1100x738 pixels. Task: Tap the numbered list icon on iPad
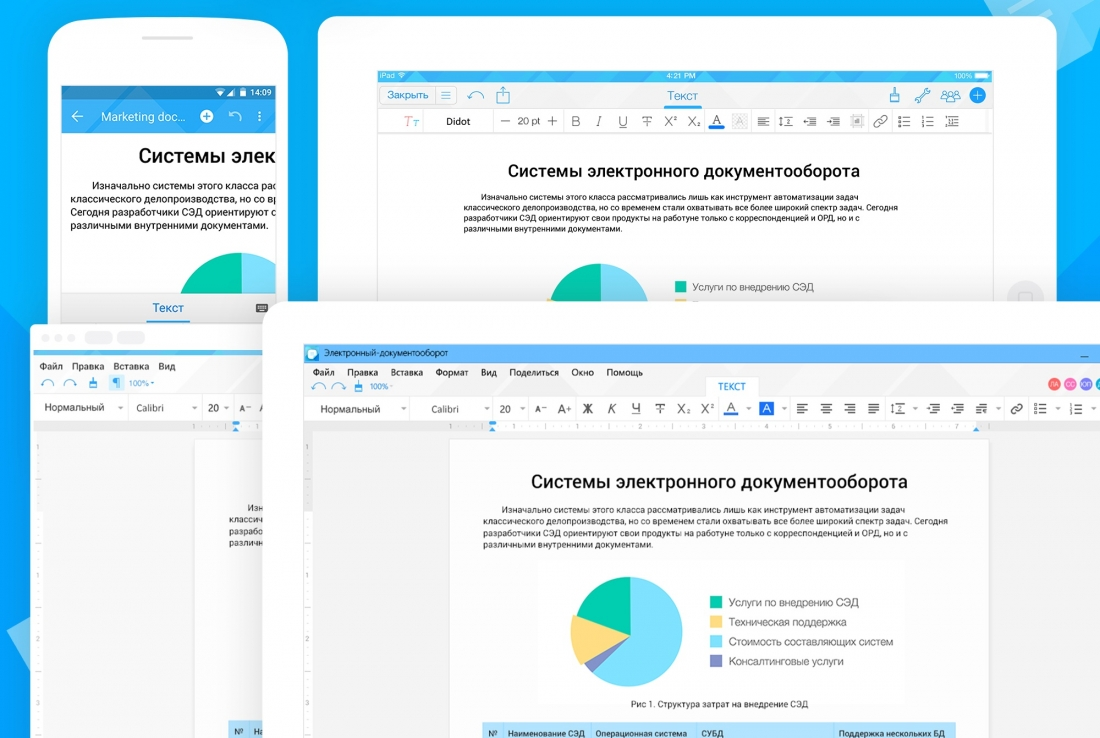coord(927,121)
